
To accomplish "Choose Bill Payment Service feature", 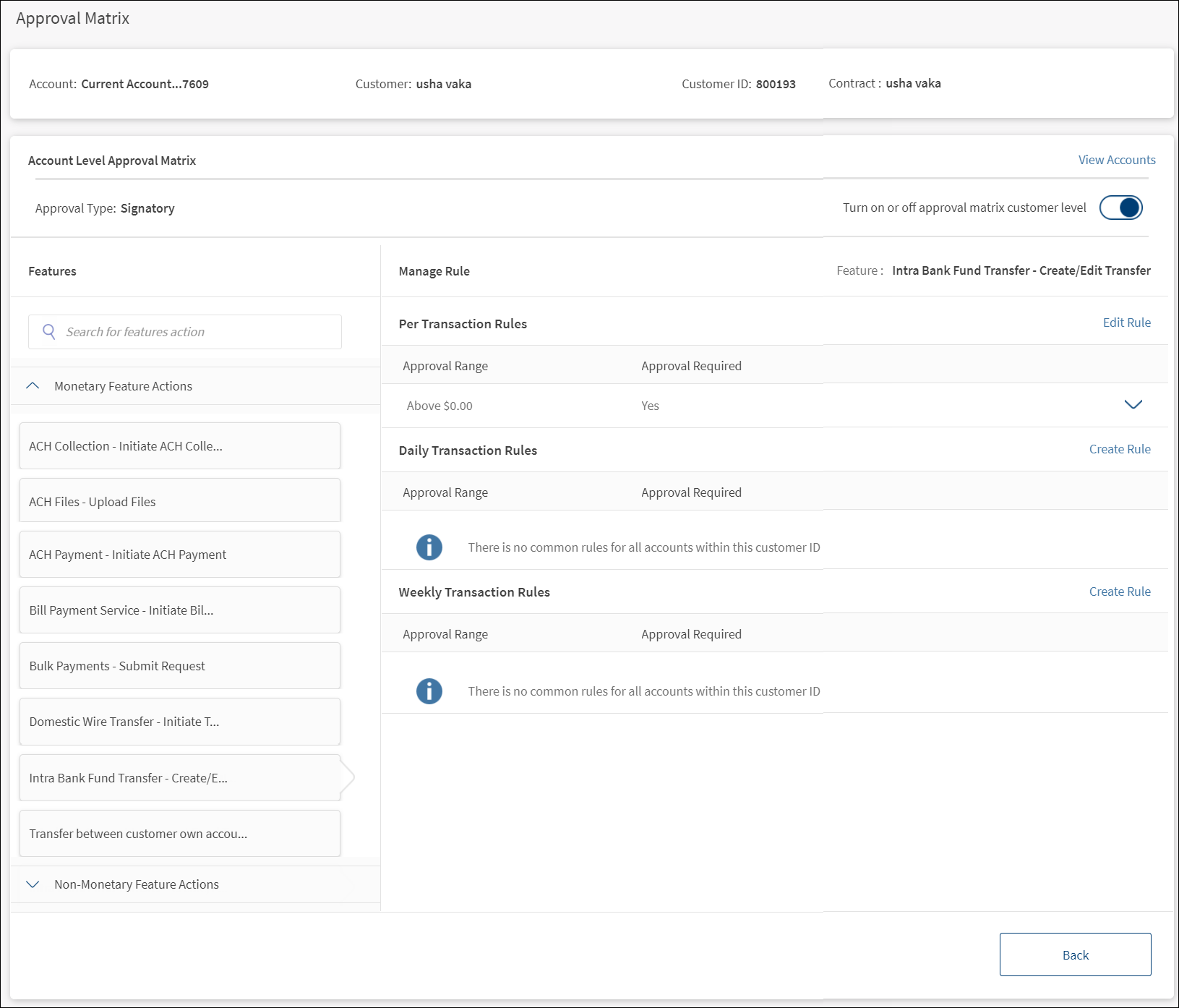I will pyautogui.click(x=179, y=610).
